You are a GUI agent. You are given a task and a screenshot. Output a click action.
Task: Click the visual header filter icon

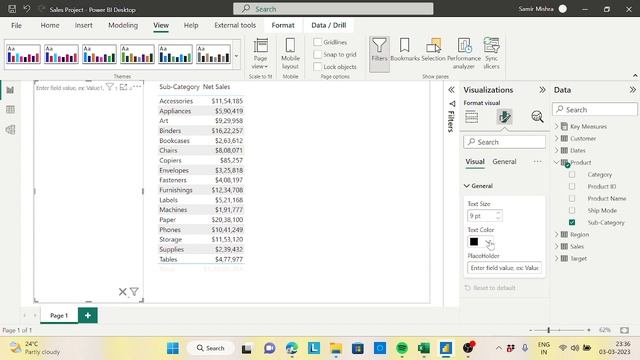coord(109,87)
